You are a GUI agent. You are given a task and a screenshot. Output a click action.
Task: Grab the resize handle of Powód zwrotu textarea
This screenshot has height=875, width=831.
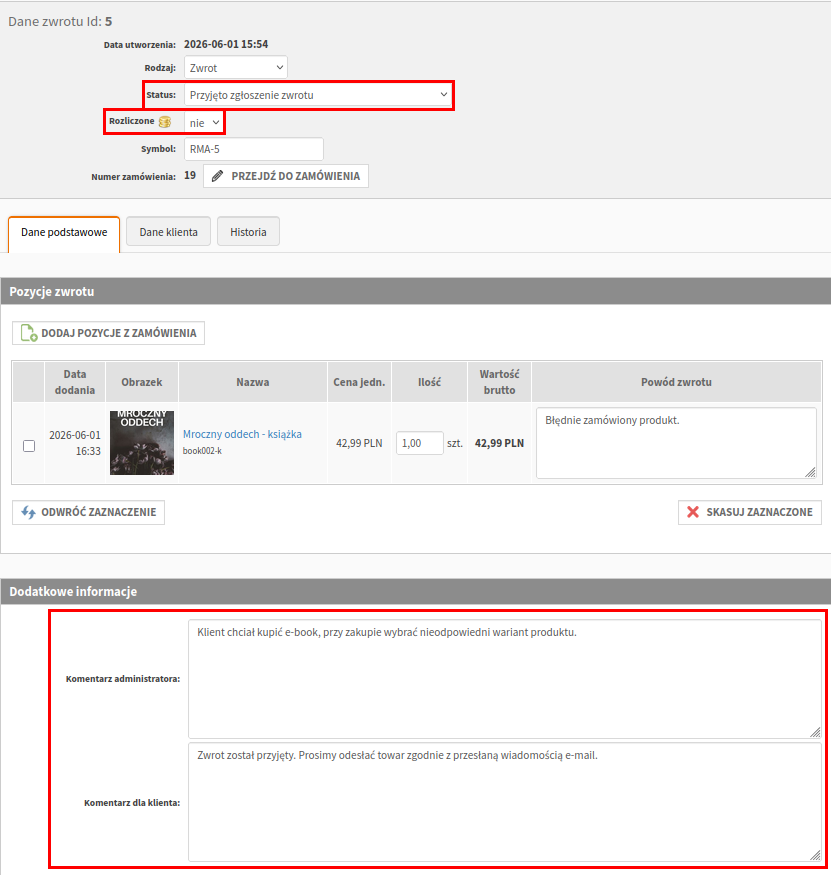[x=810, y=473]
